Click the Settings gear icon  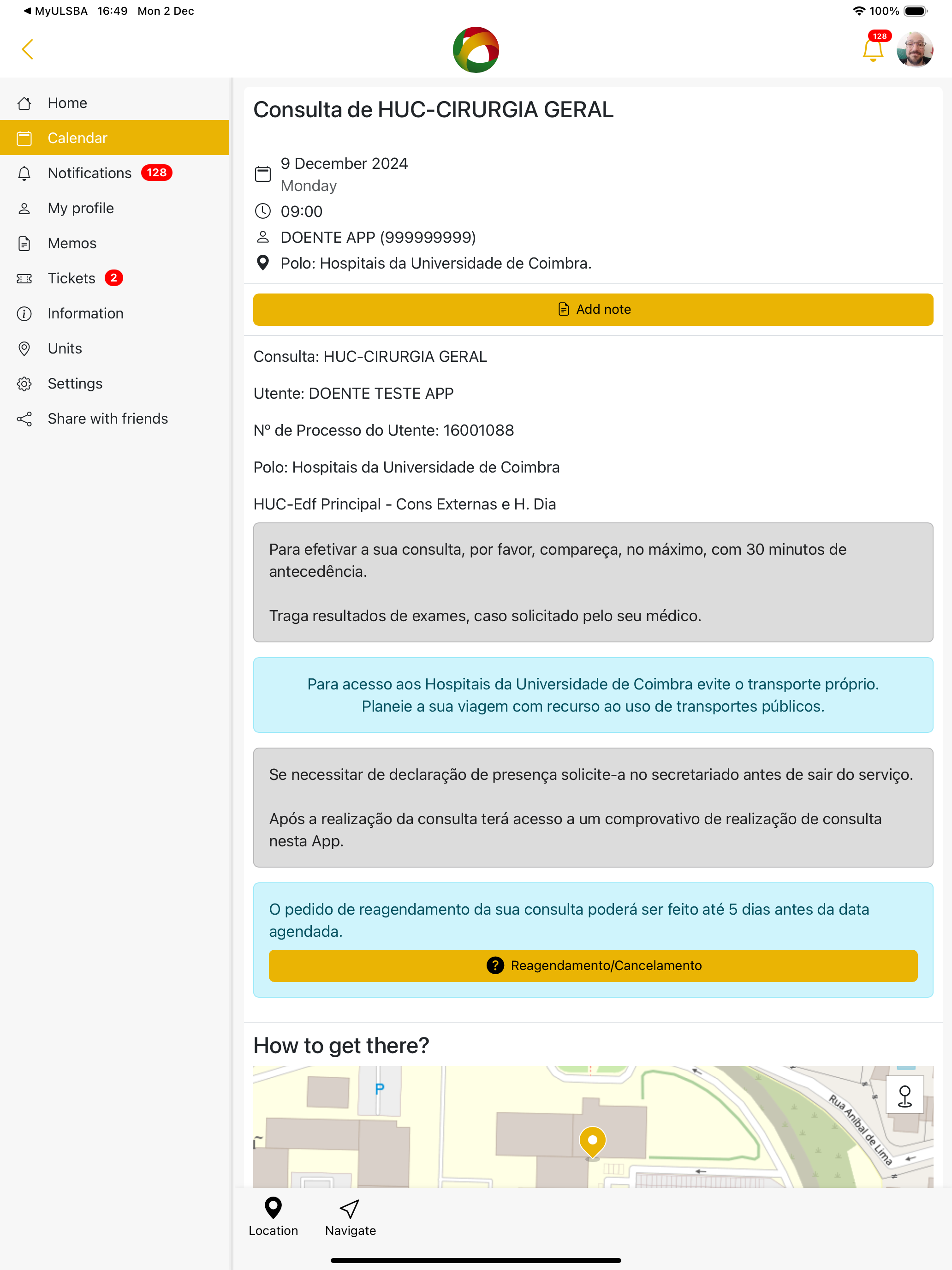(24, 383)
